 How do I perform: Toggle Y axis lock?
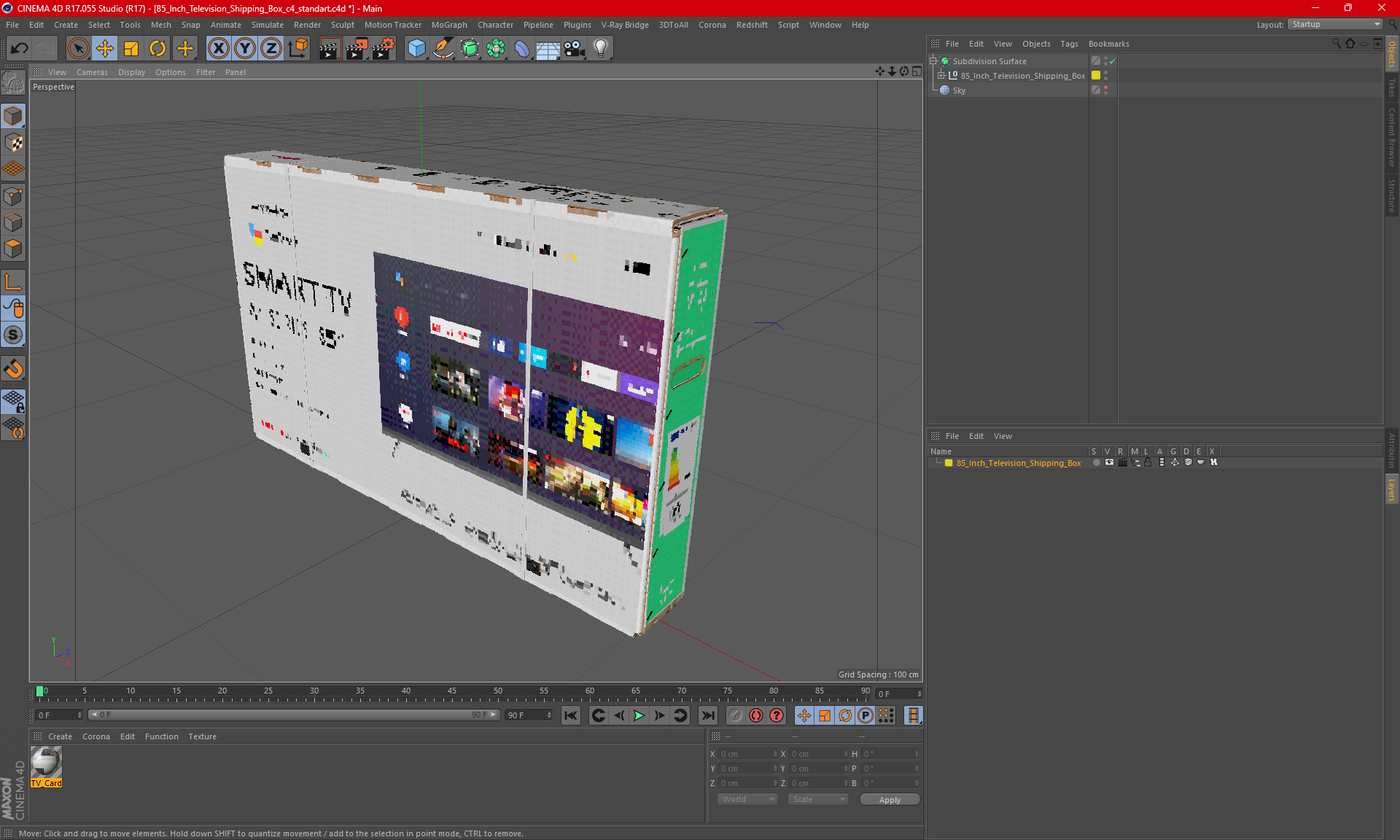point(245,49)
